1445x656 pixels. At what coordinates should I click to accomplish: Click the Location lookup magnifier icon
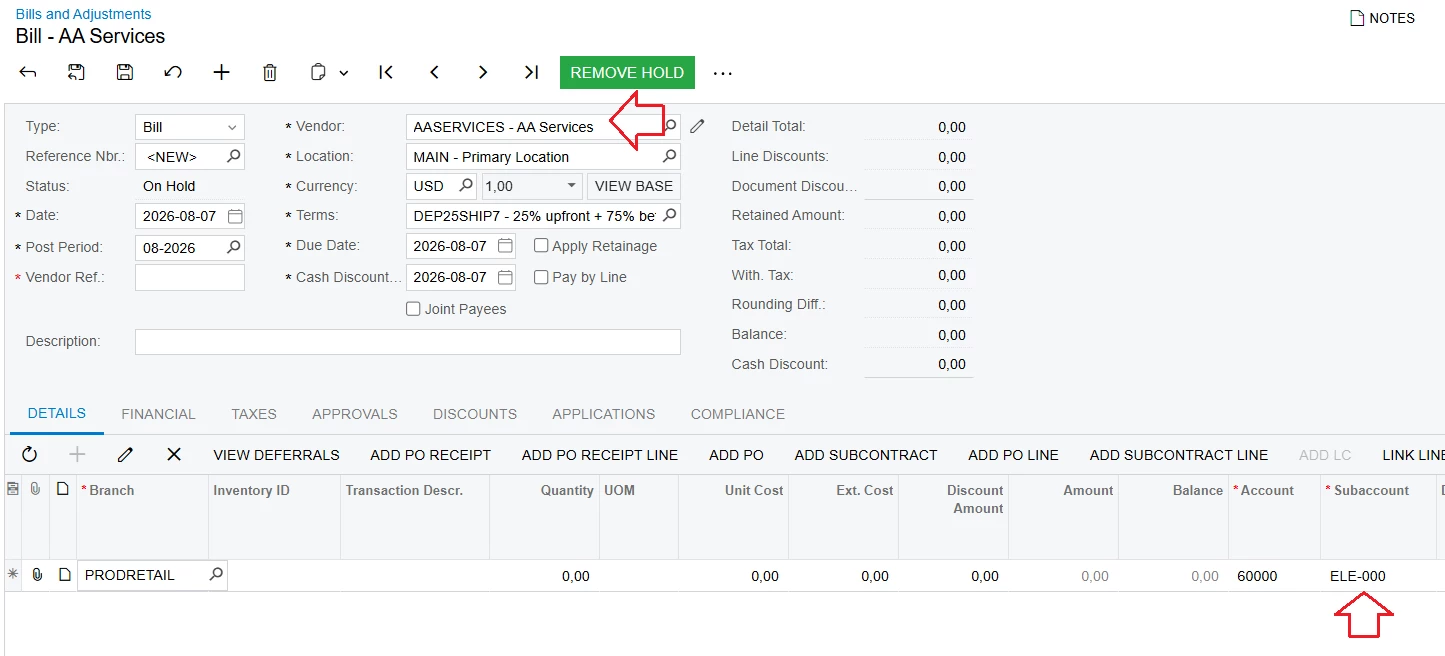670,156
